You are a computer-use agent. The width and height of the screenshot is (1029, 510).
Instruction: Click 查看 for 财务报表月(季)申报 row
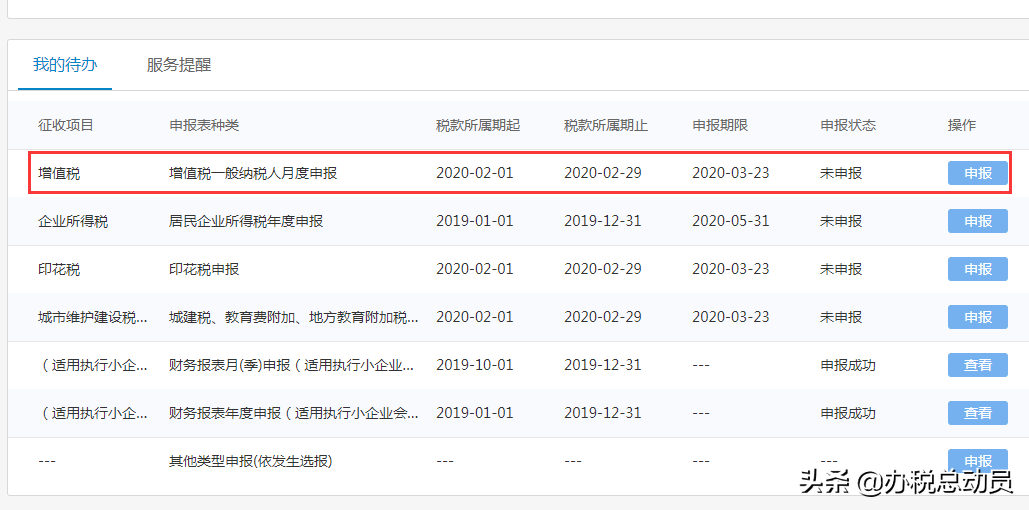tap(977, 365)
